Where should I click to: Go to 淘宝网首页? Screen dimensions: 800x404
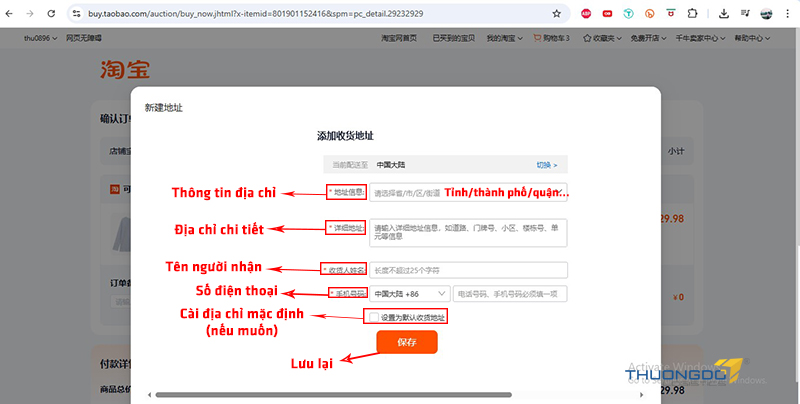[399, 38]
